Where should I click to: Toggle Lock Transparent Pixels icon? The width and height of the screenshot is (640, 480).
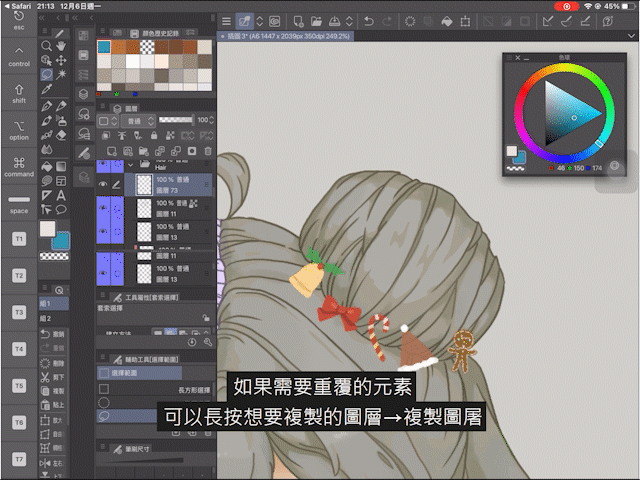click(170, 136)
